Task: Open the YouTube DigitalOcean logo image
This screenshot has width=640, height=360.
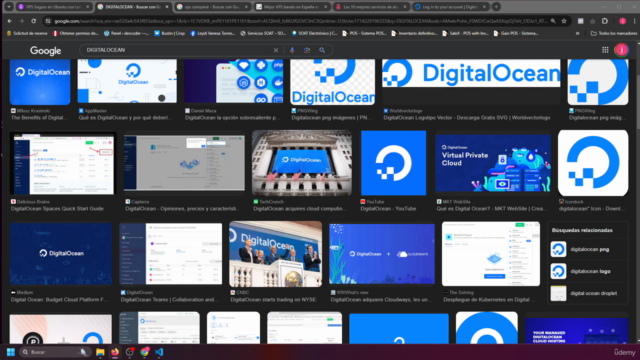Action: coord(393,163)
